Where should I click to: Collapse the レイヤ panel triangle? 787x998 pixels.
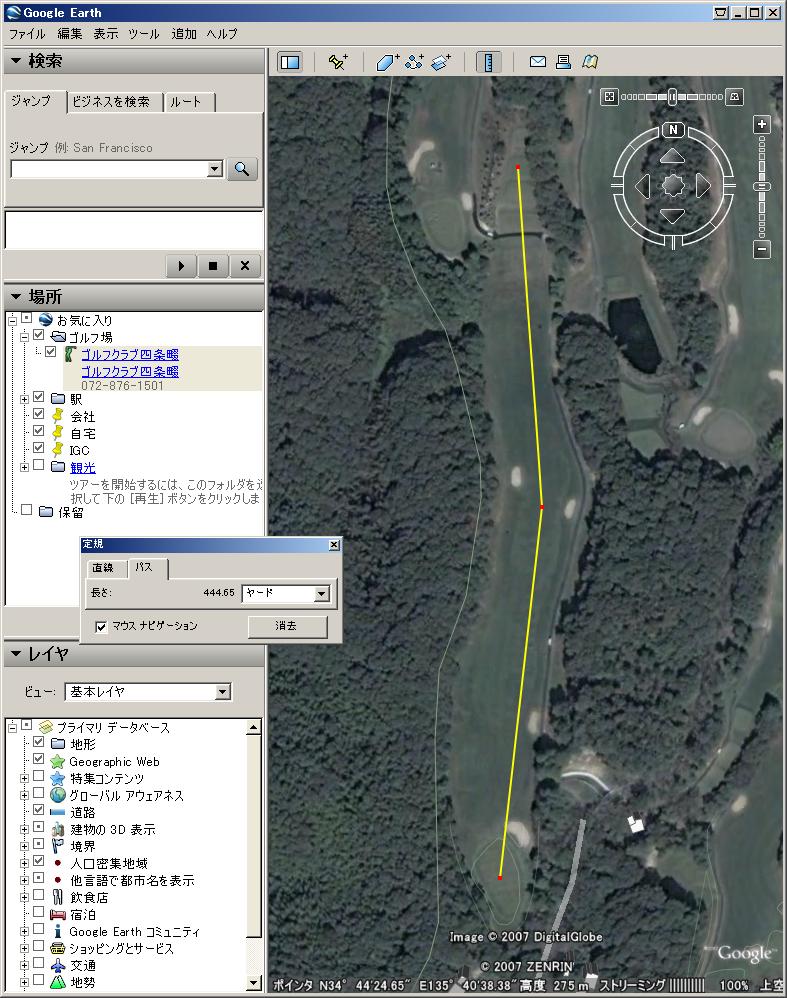[x=16, y=654]
